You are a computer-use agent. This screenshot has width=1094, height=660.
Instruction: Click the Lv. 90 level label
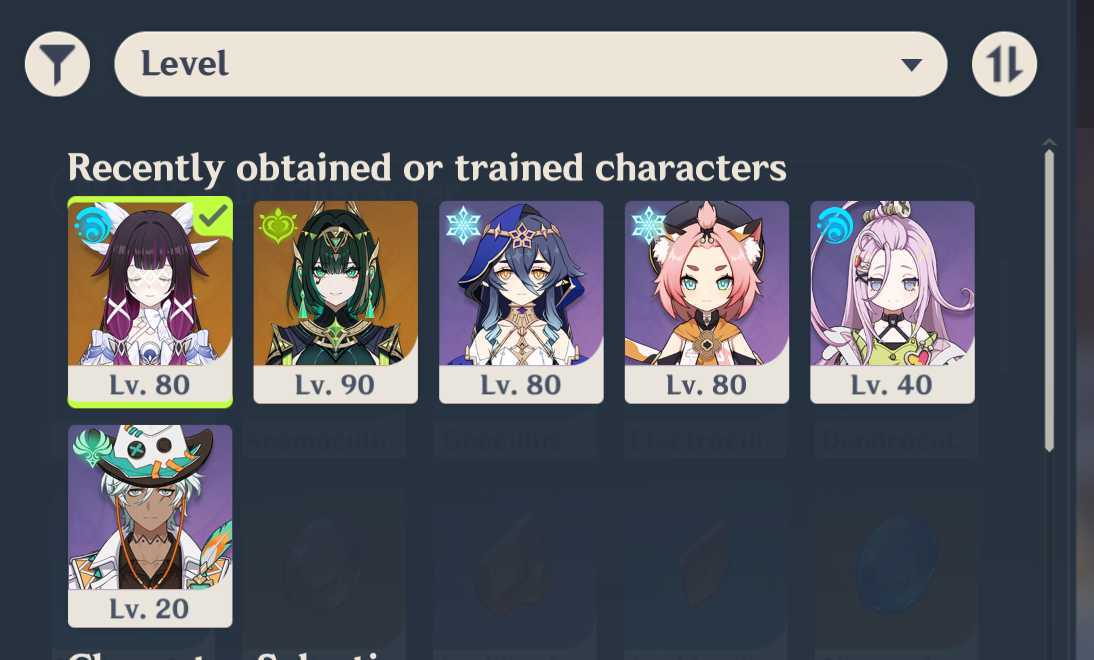coord(335,385)
